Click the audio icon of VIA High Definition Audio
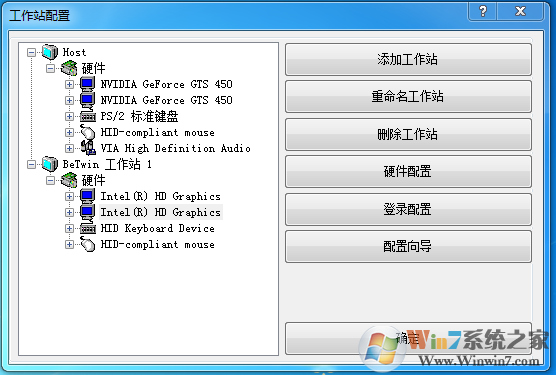The width and height of the screenshot is (556, 375). point(88,148)
